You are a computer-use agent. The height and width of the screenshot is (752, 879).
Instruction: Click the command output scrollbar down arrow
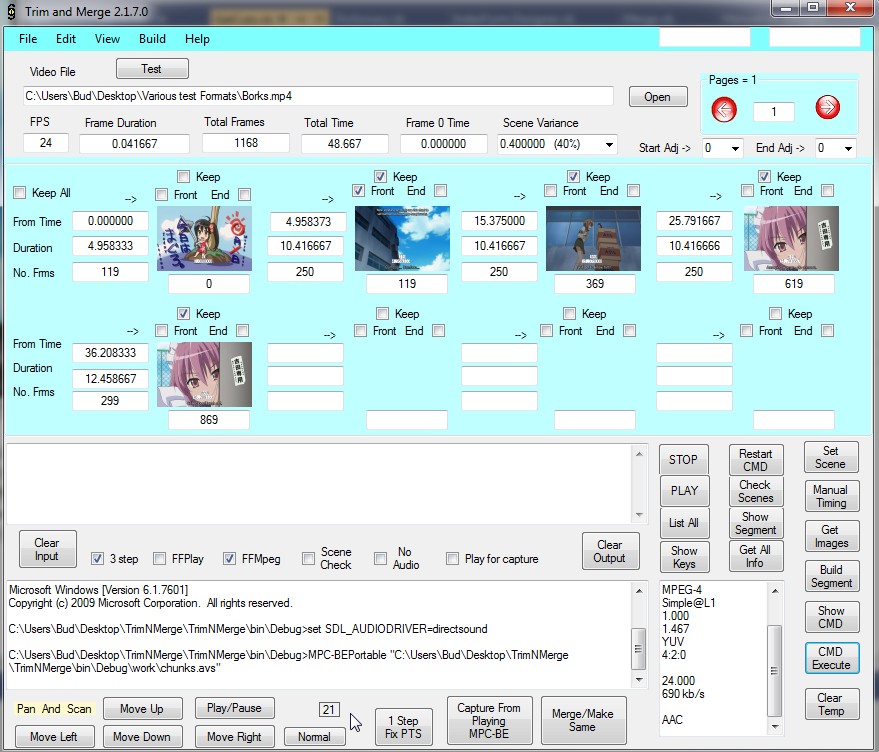[639, 680]
